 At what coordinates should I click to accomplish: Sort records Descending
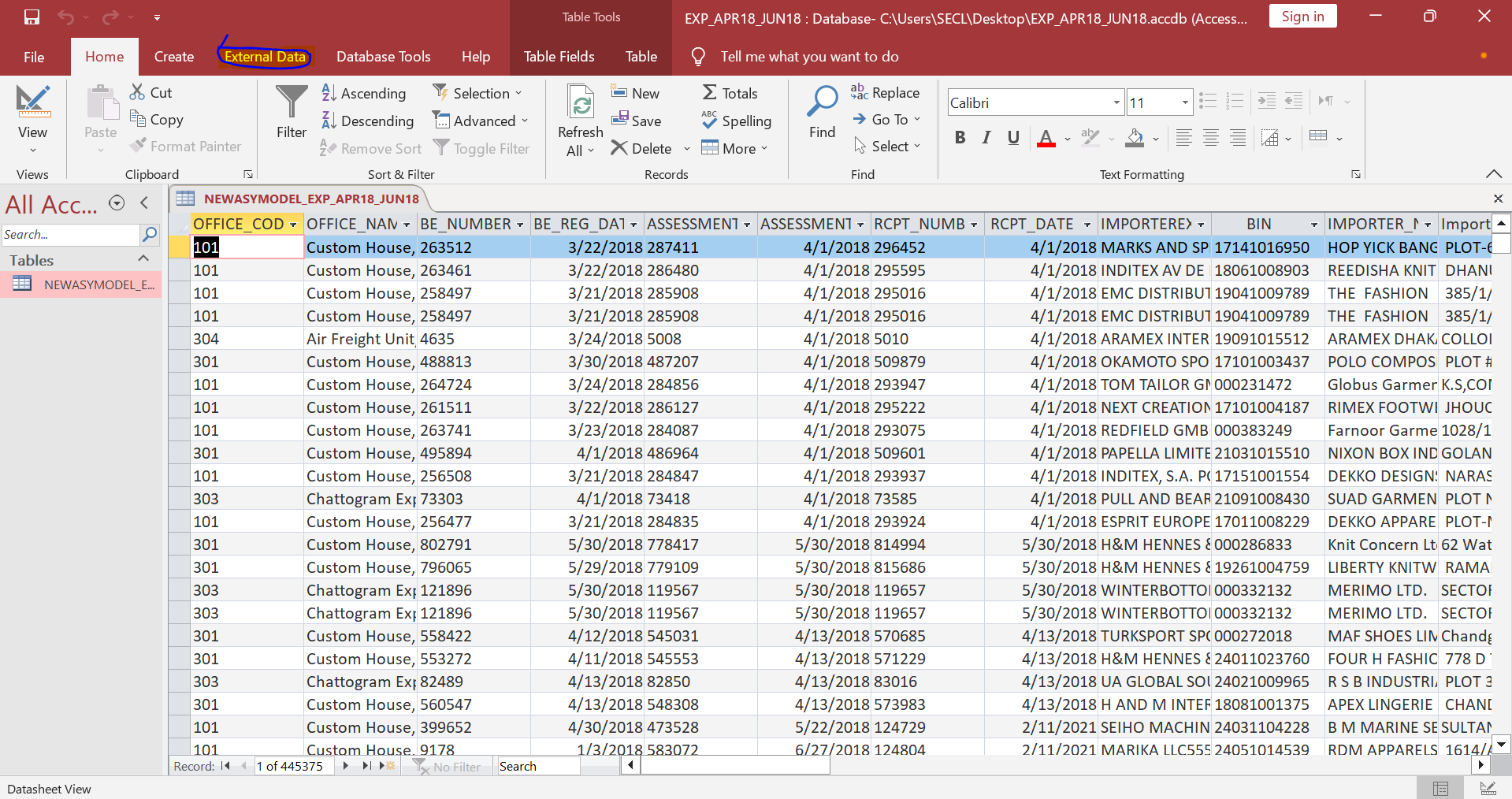(367, 121)
